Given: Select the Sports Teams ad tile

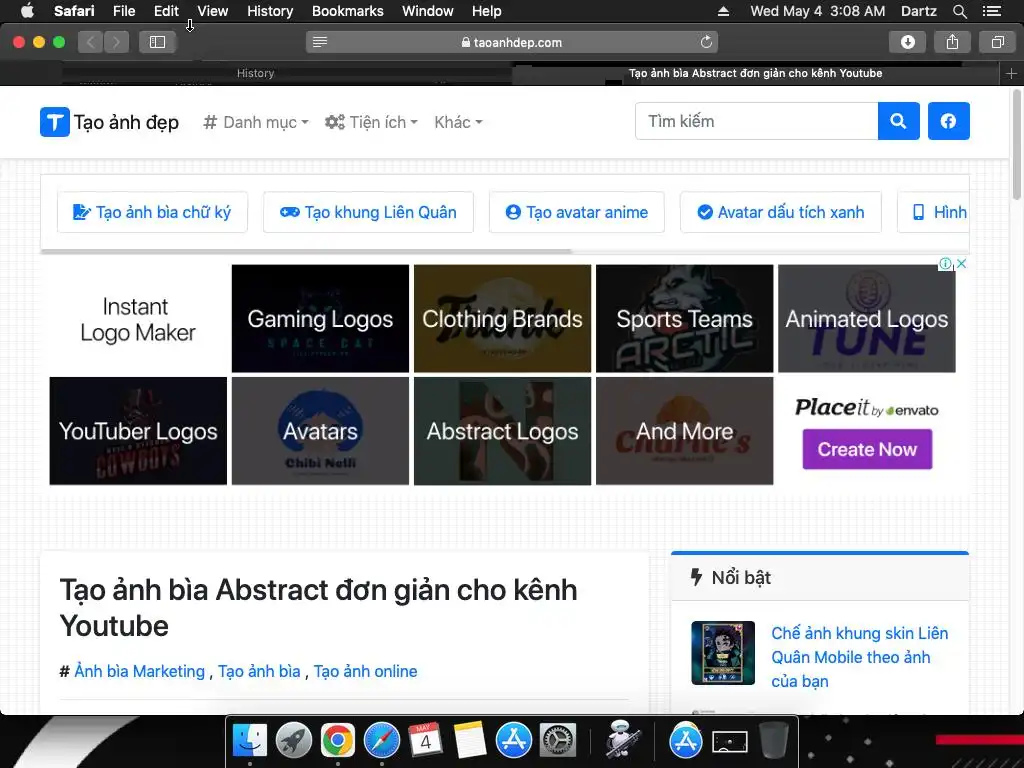Looking at the screenshot, I should tap(684, 319).
